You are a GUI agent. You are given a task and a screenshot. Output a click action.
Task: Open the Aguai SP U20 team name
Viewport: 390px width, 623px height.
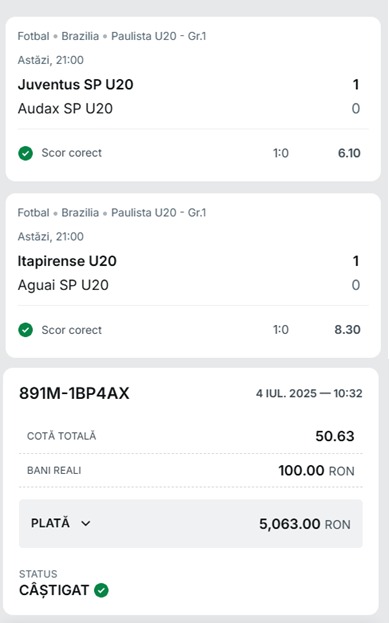coord(63,285)
